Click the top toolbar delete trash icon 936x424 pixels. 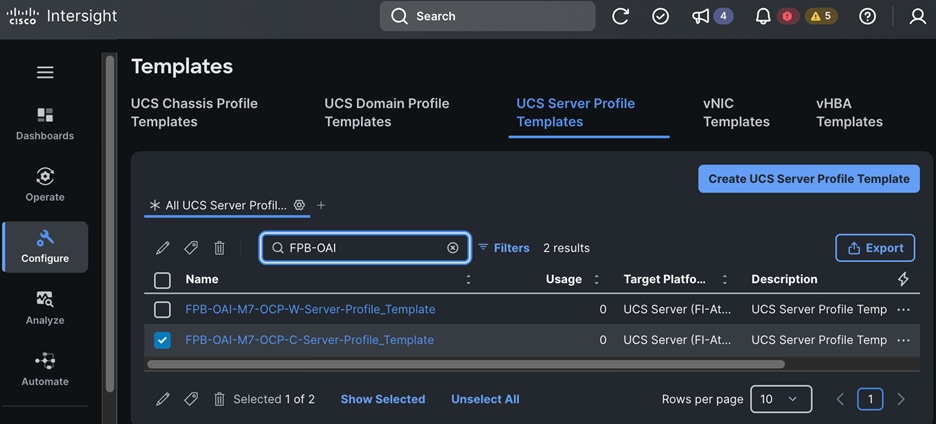coord(220,248)
